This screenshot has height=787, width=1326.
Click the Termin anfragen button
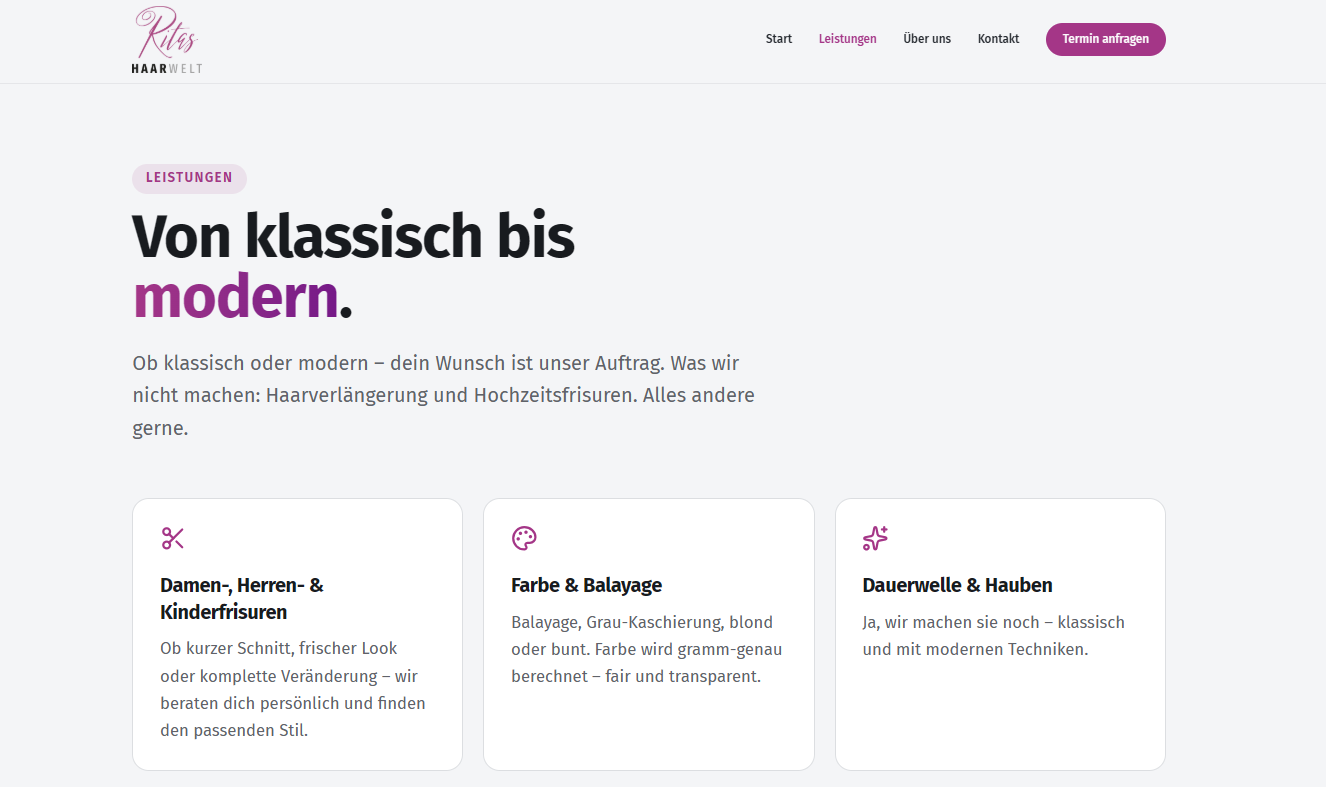click(x=1105, y=39)
